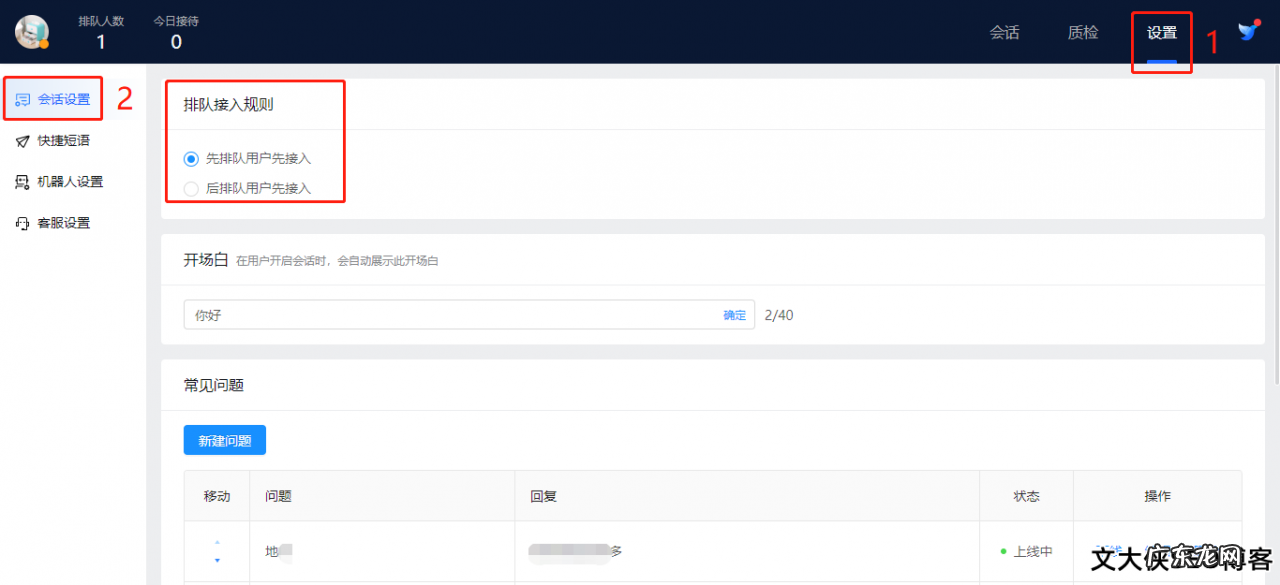
Task: Open 机器人设置 in the left sidebar
Action: 70,182
